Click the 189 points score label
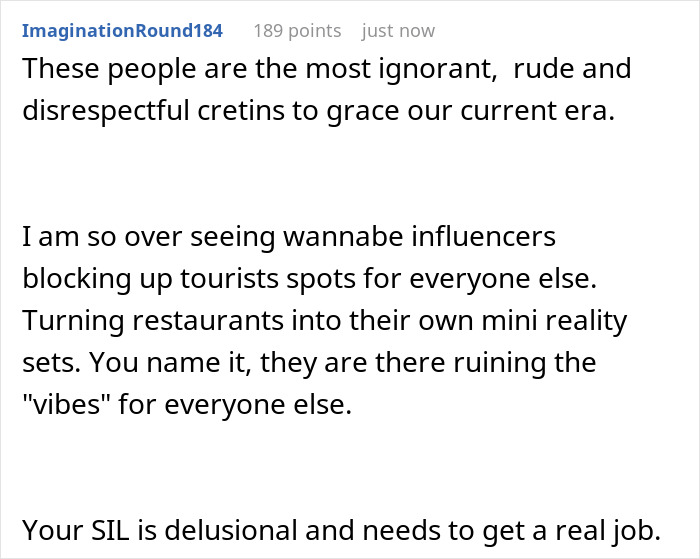The height and width of the screenshot is (559, 700). 297,31
